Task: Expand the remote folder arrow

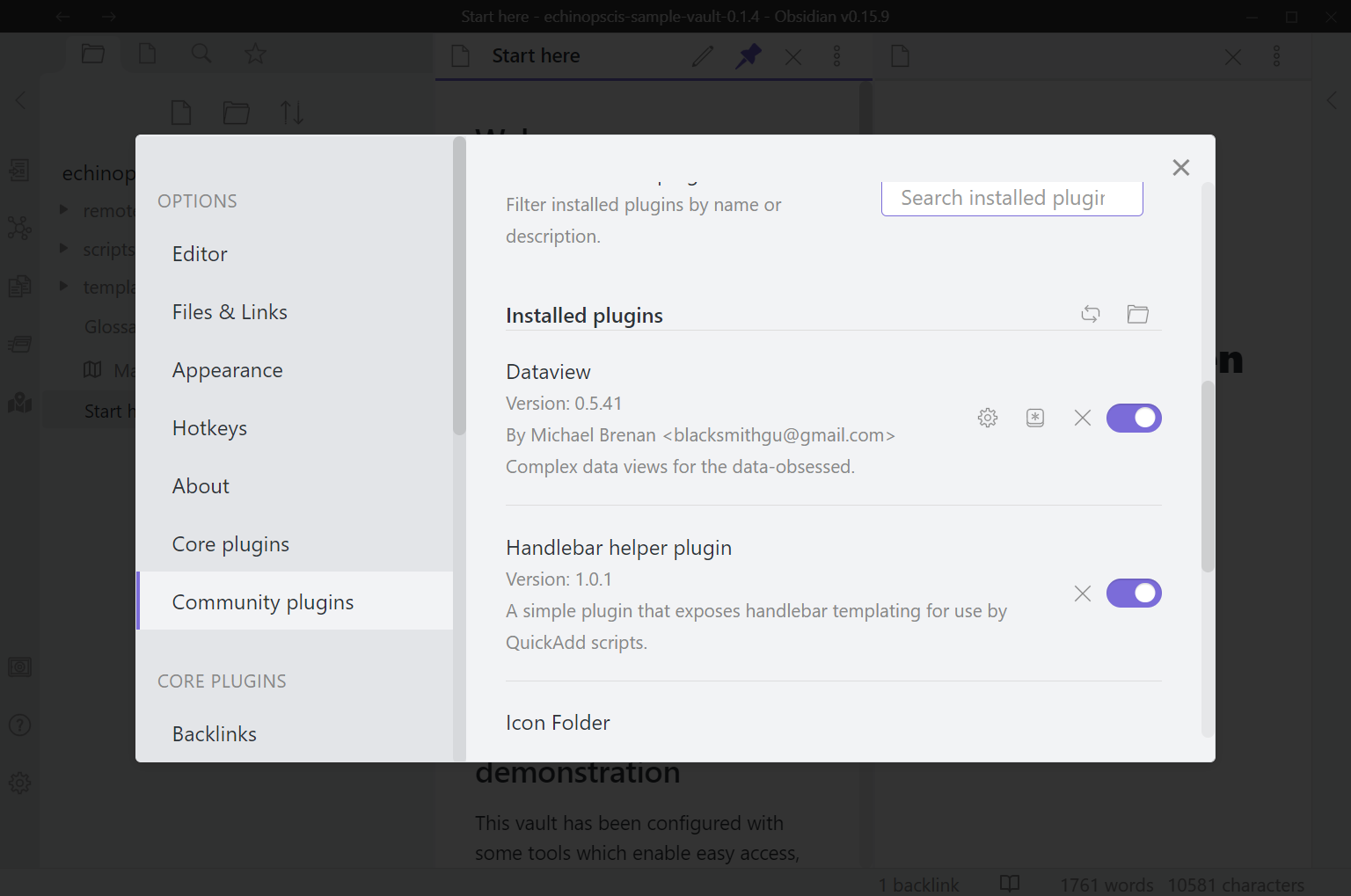Action: (63, 209)
